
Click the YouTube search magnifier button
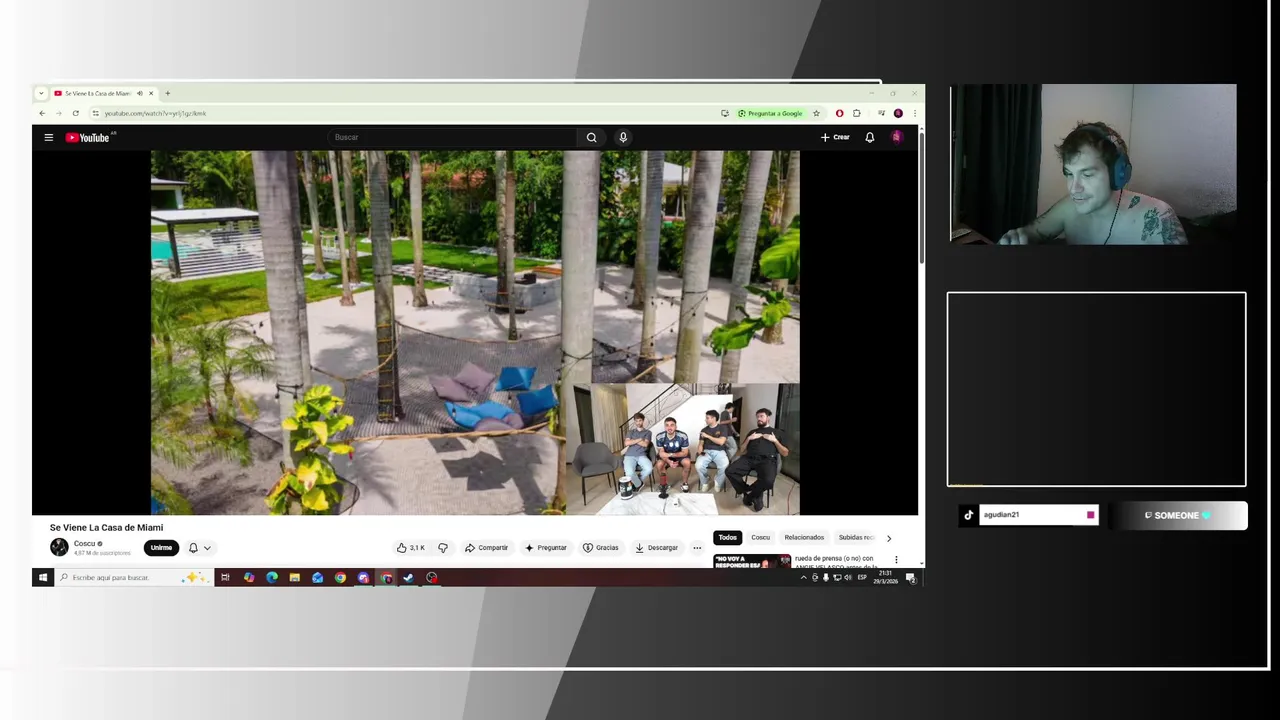click(591, 137)
